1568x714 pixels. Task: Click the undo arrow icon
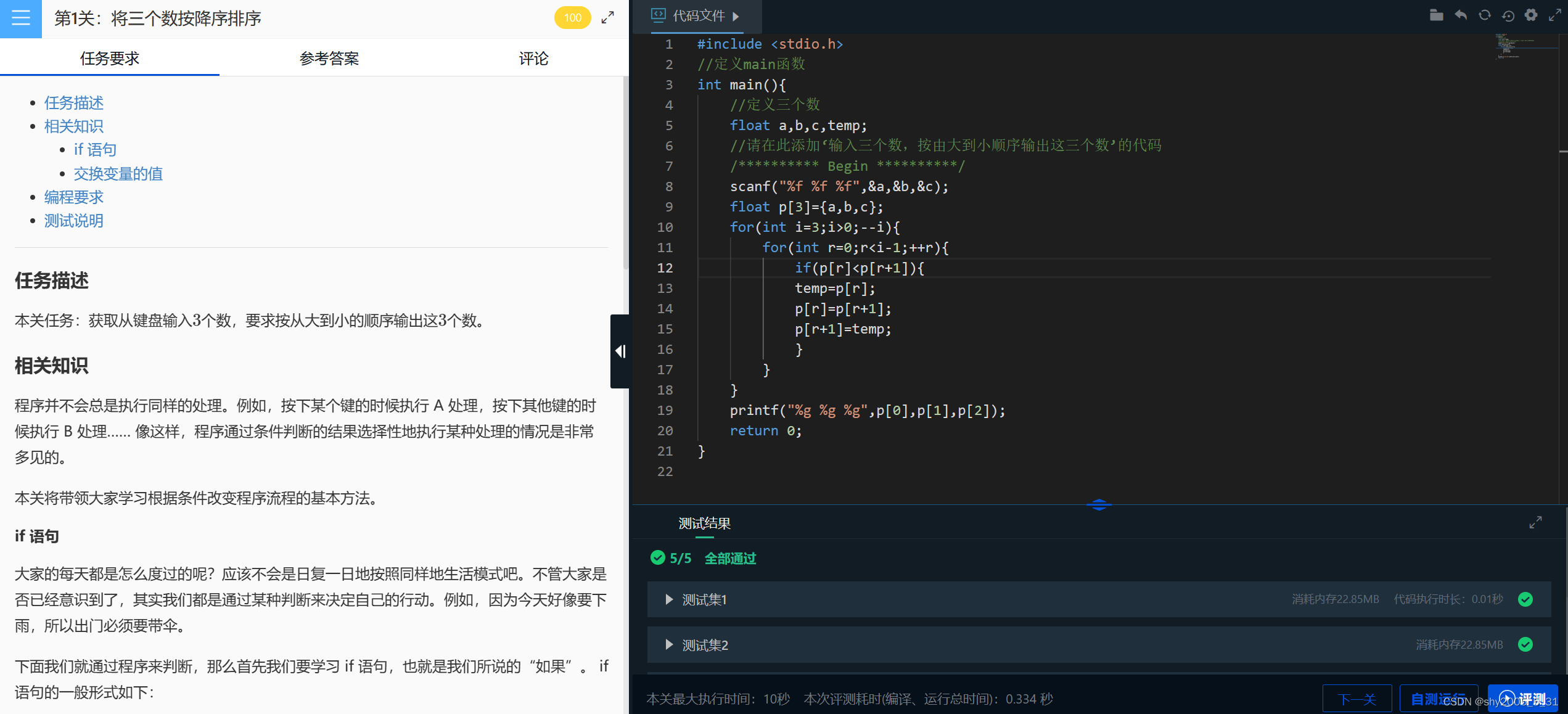click(1461, 15)
